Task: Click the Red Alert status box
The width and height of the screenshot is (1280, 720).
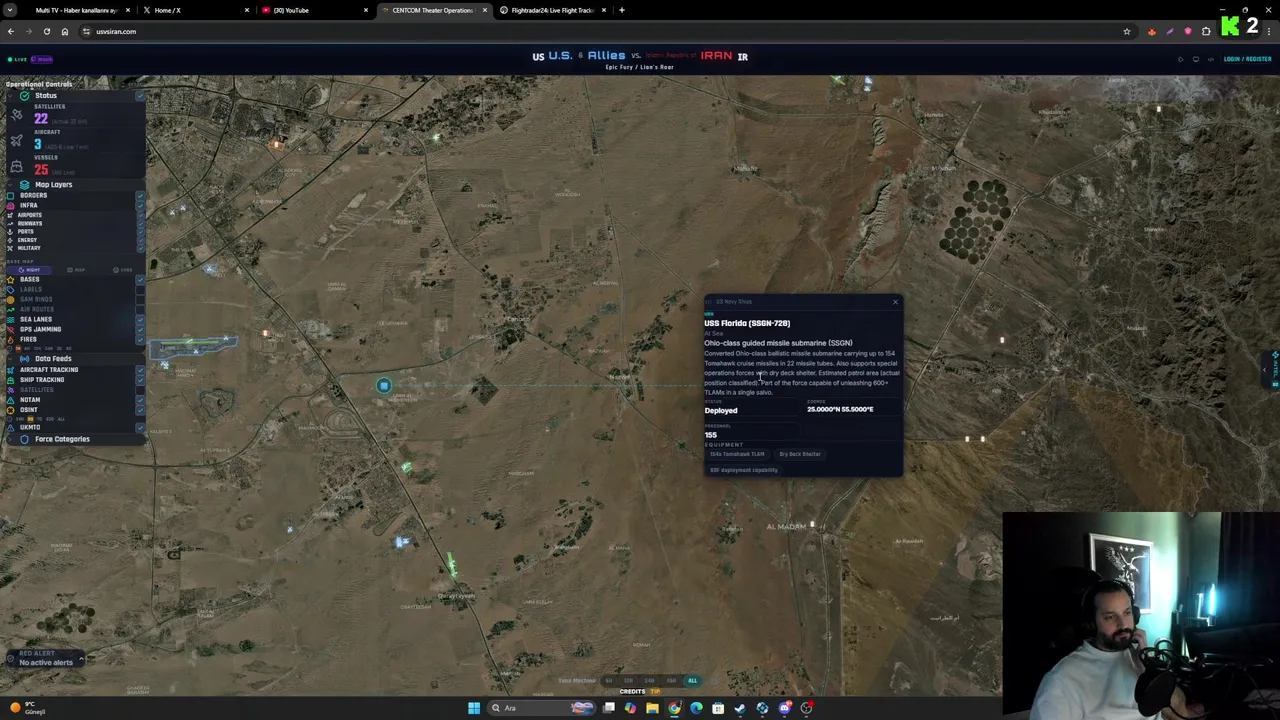Action: [x=45, y=658]
